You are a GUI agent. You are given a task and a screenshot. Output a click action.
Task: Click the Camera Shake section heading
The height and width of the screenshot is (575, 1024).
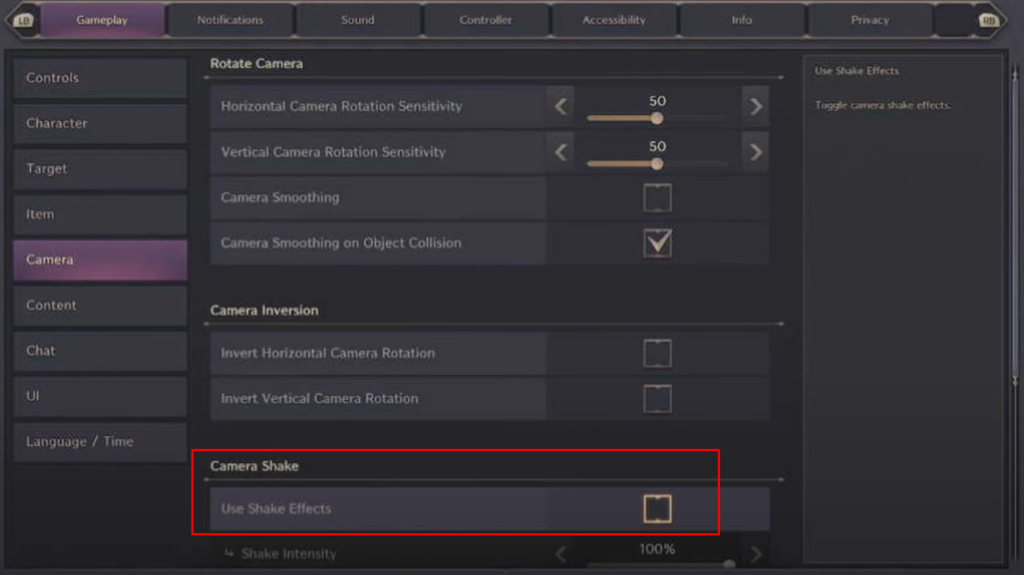click(254, 466)
